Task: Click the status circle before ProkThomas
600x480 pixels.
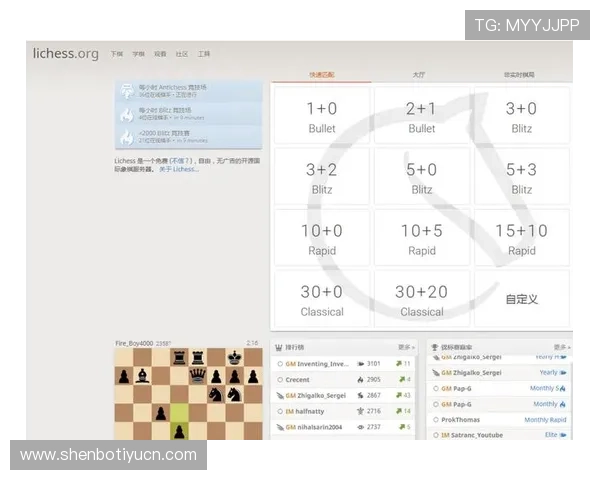Action: (435, 420)
